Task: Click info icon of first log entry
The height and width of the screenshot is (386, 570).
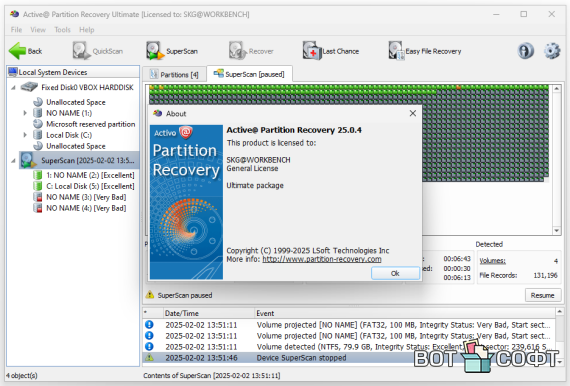Action: [x=149, y=325]
